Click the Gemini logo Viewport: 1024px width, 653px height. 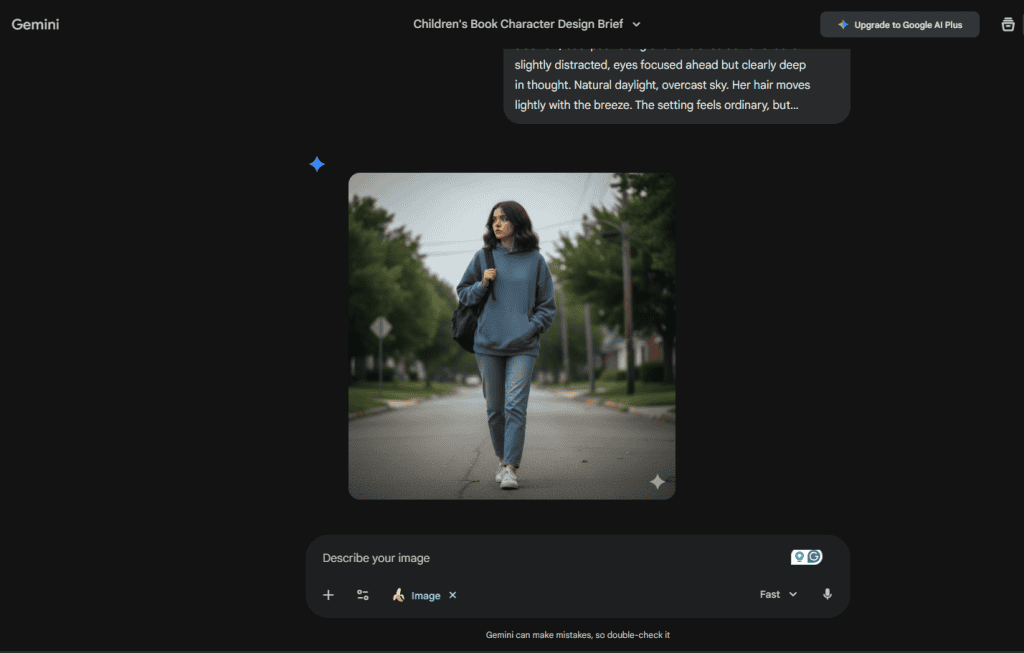click(35, 24)
